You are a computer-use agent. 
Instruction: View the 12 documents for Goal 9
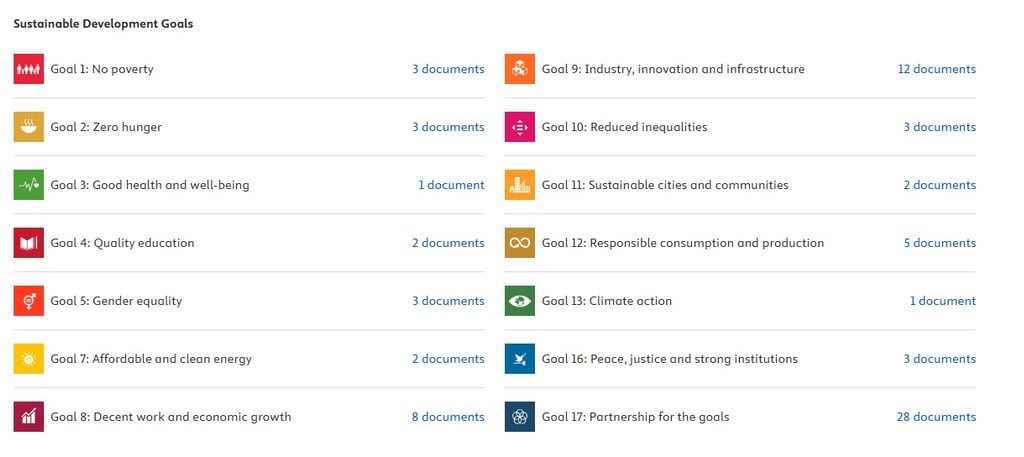point(937,69)
